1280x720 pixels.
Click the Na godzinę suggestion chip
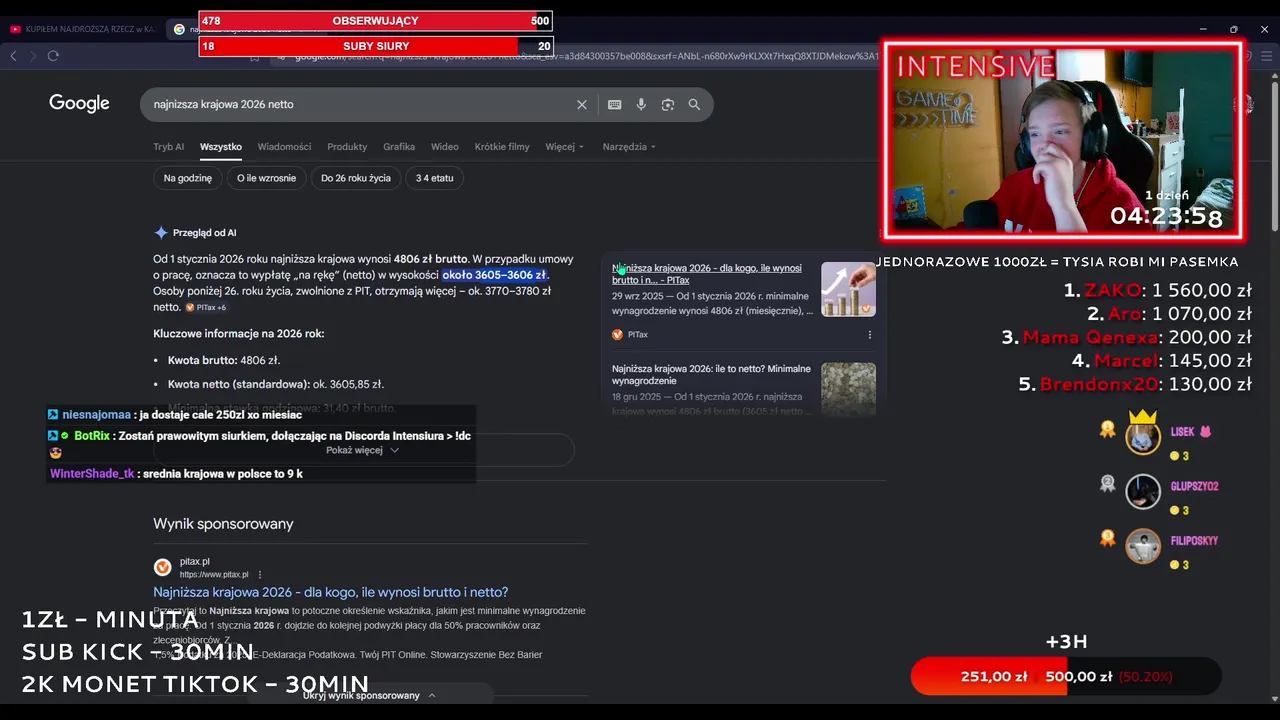click(x=188, y=178)
